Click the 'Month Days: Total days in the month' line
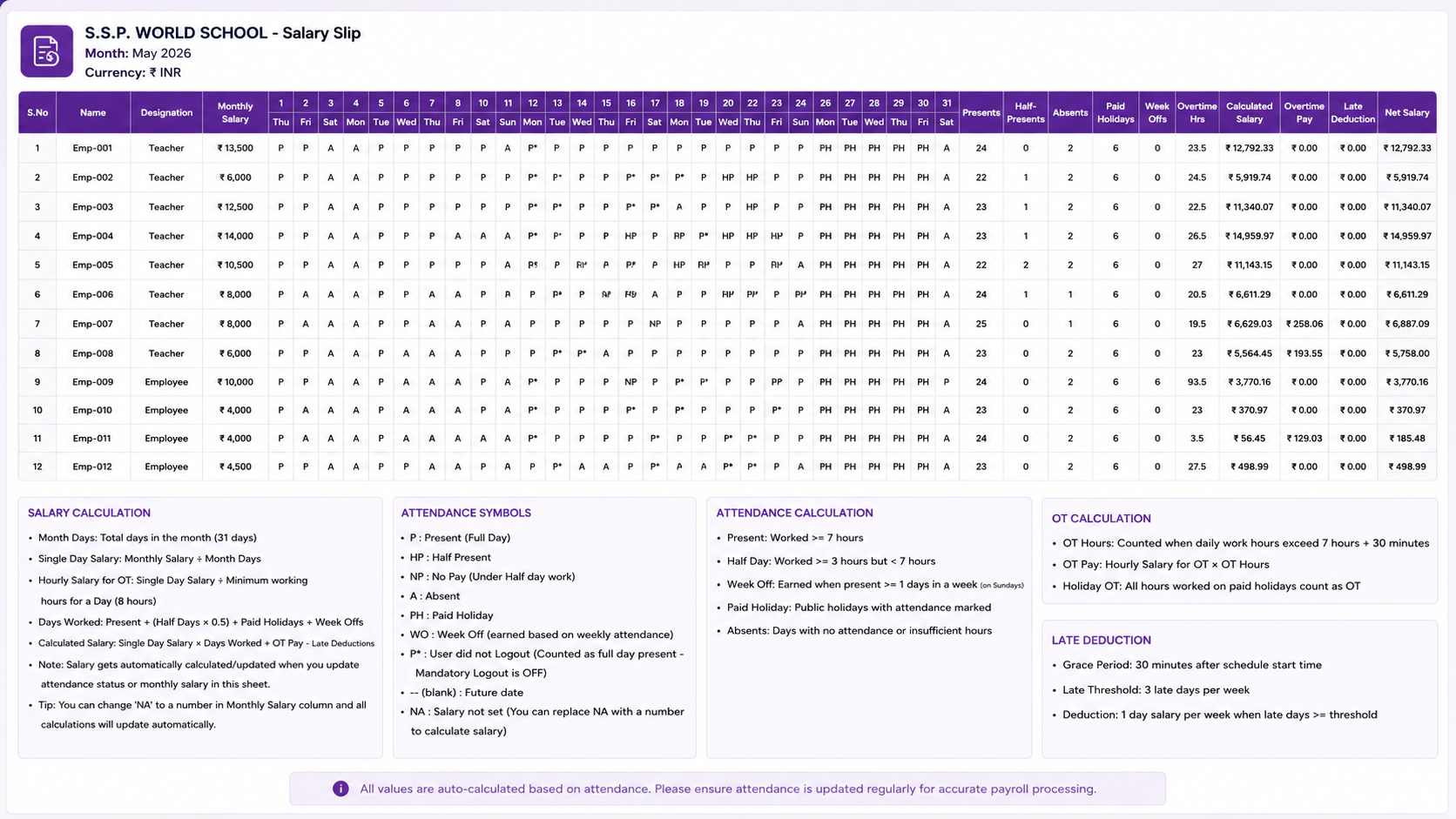The width and height of the screenshot is (1456, 819). 147,538
